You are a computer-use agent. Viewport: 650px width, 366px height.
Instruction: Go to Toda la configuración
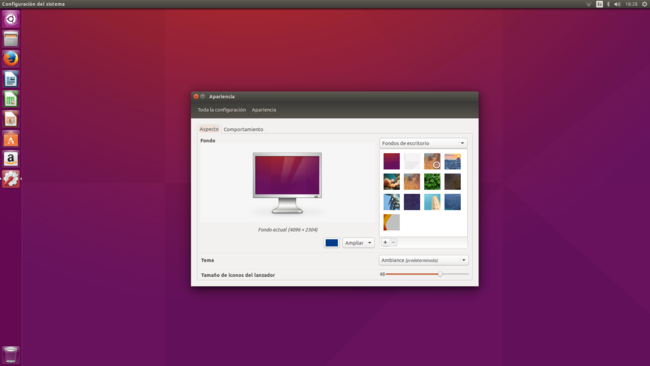click(x=221, y=110)
